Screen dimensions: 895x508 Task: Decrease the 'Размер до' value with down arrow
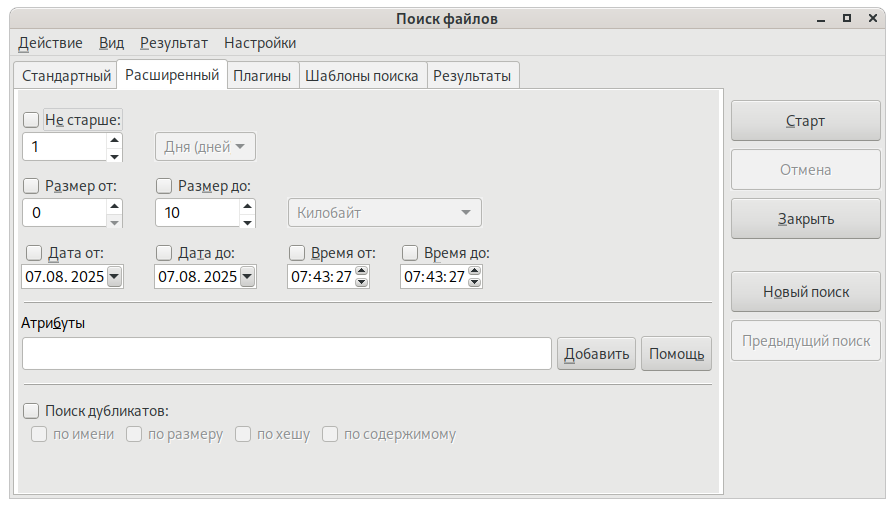(x=247, y=221)
